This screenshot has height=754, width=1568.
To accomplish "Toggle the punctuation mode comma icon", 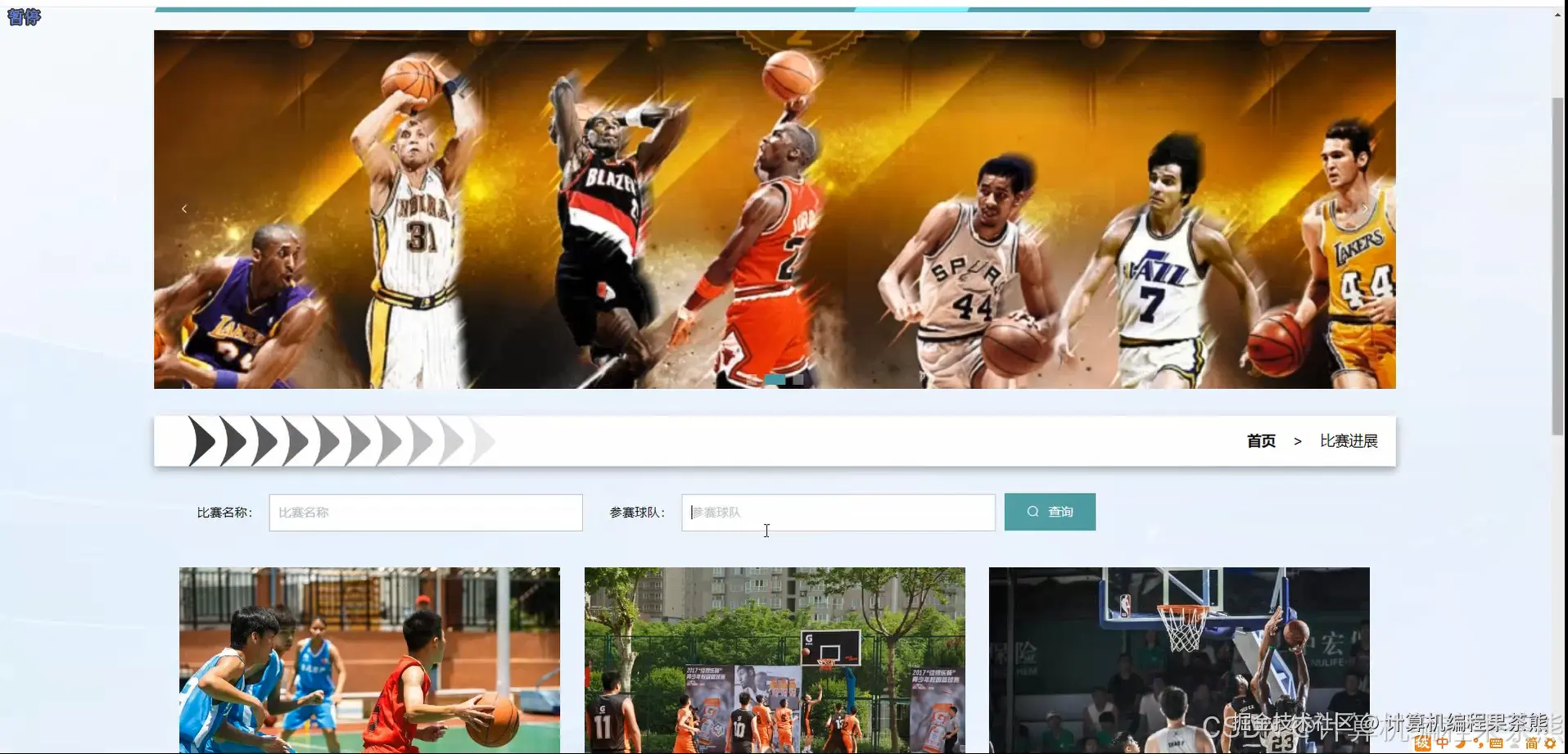I will [1478, 743].
